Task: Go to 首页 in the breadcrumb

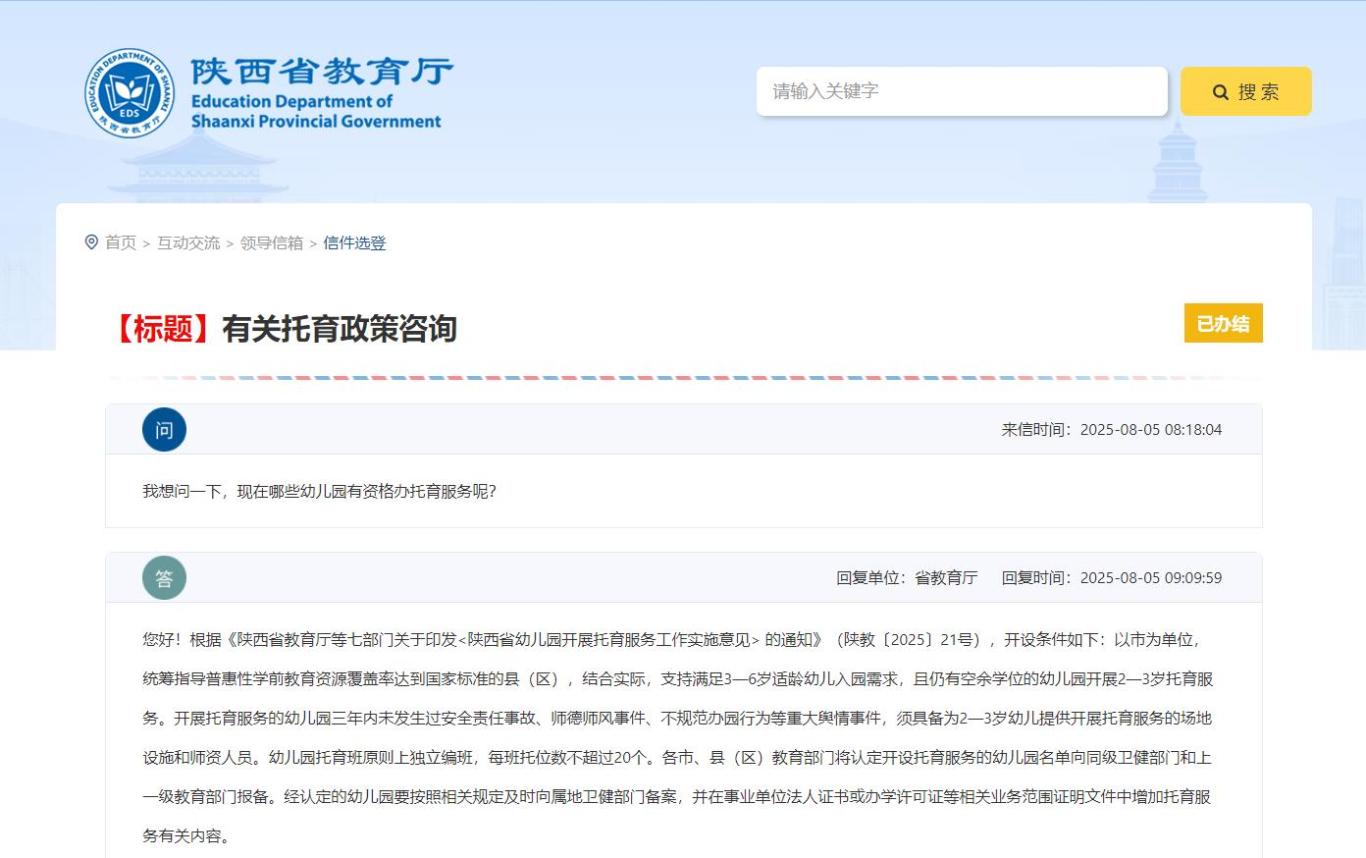Action: (121, 243)
